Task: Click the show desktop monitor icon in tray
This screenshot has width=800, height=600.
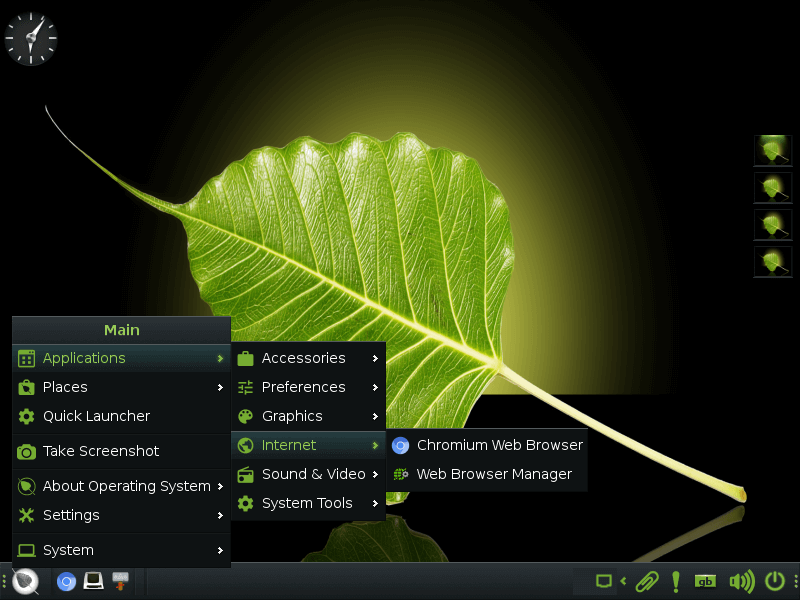Action: pos(604,581)
